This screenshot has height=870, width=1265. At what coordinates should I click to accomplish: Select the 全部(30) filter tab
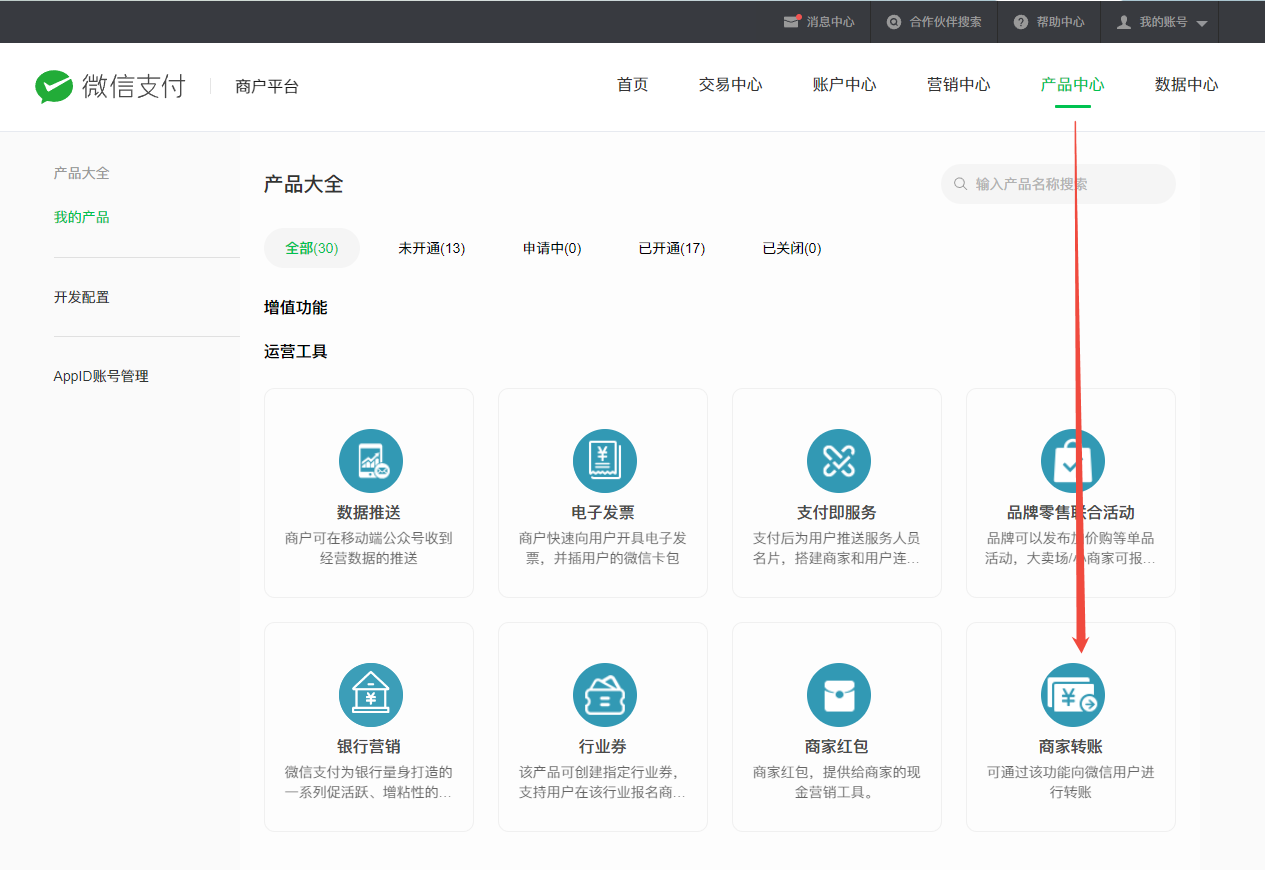pos(312,248)
